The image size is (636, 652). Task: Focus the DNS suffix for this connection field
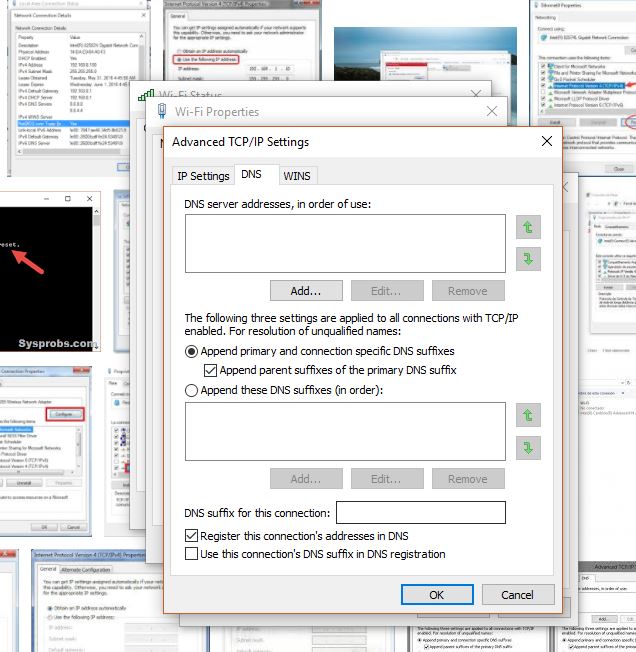click(421, 512)
